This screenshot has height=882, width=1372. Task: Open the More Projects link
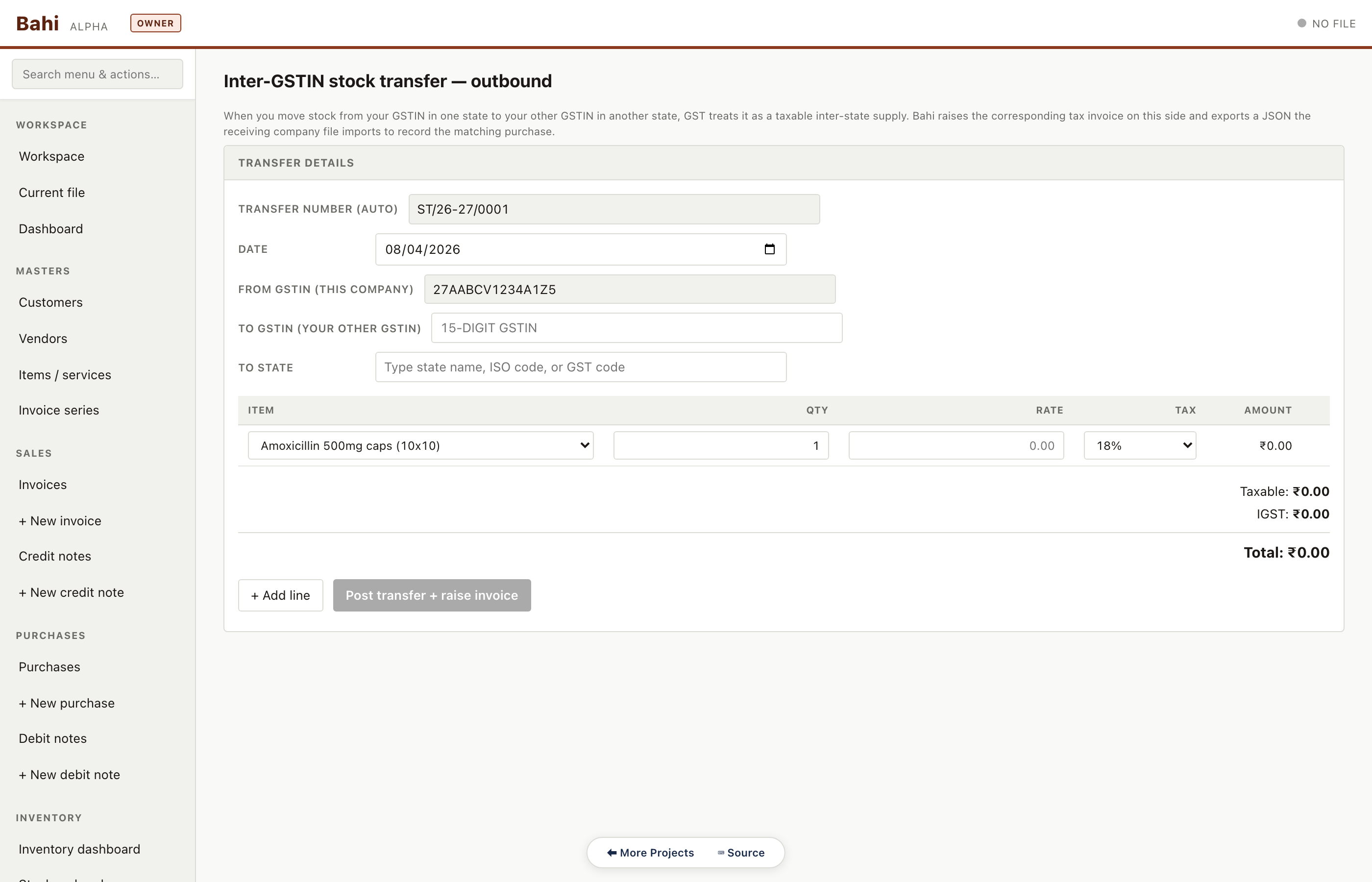651,852
